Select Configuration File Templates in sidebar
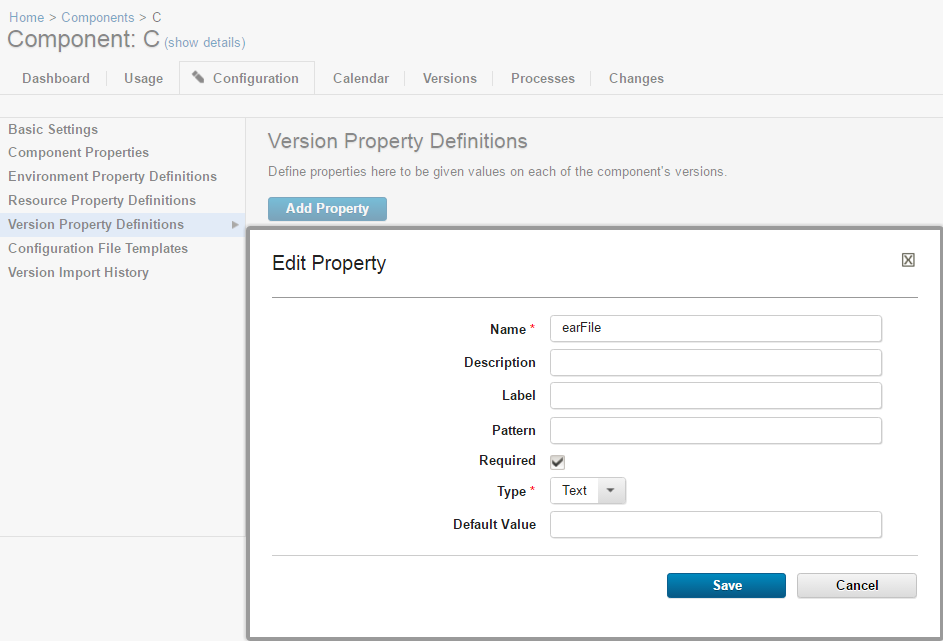Image resolution: width=943 pixels, height=641 pixels. pyautogui.click(x=98, y=249)
